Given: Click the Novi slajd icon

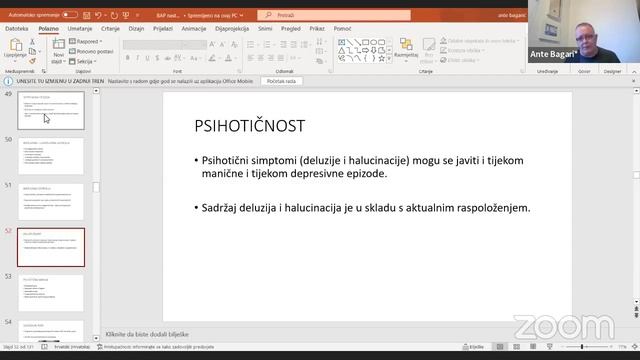Looking at the screenshot, I should point(58,44).
